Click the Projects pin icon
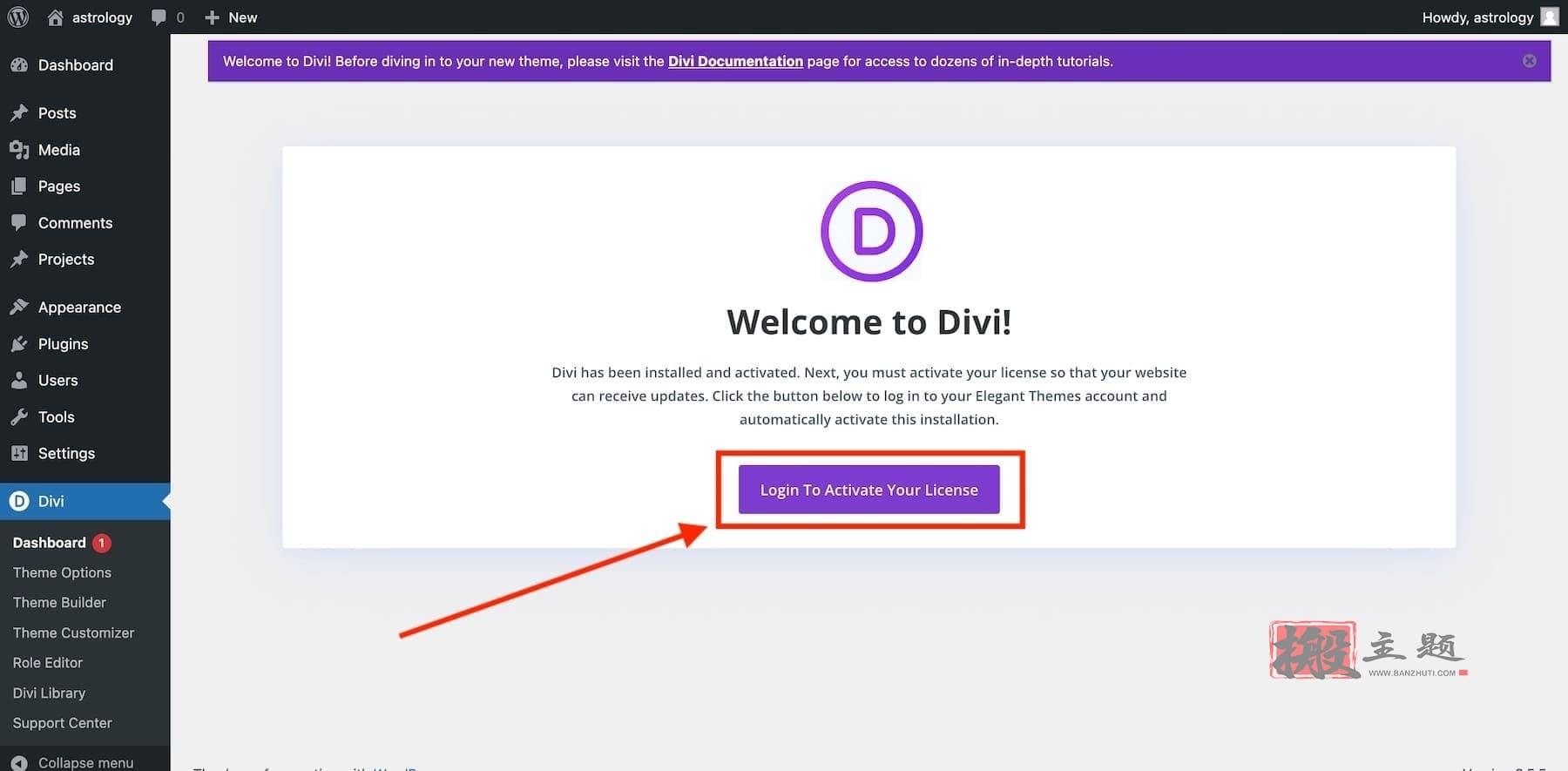1568x771 pixels. pos(19,259)
